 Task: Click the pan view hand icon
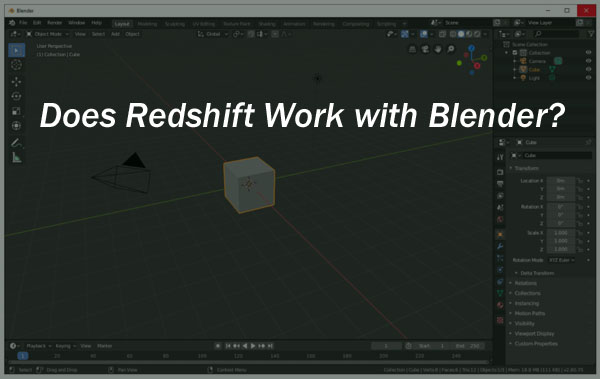click(x=438, y=49)
